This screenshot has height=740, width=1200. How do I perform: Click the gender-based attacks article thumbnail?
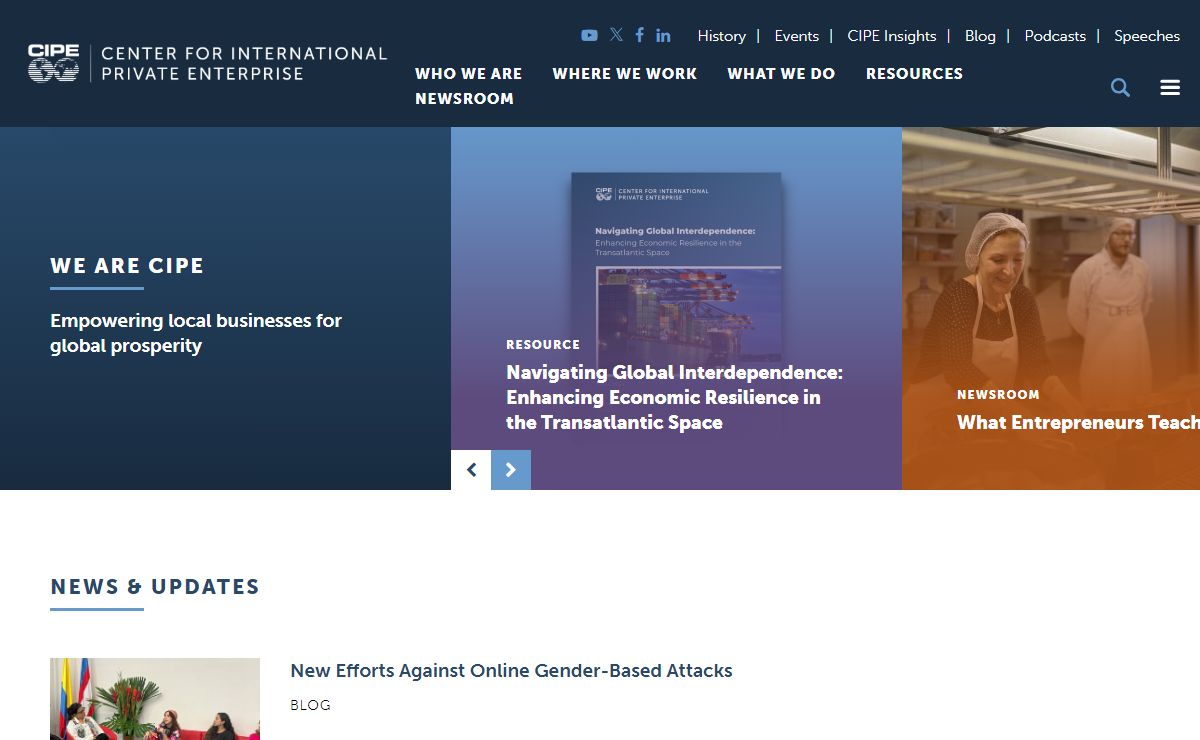pyautogui.click(x=155, y=699)
